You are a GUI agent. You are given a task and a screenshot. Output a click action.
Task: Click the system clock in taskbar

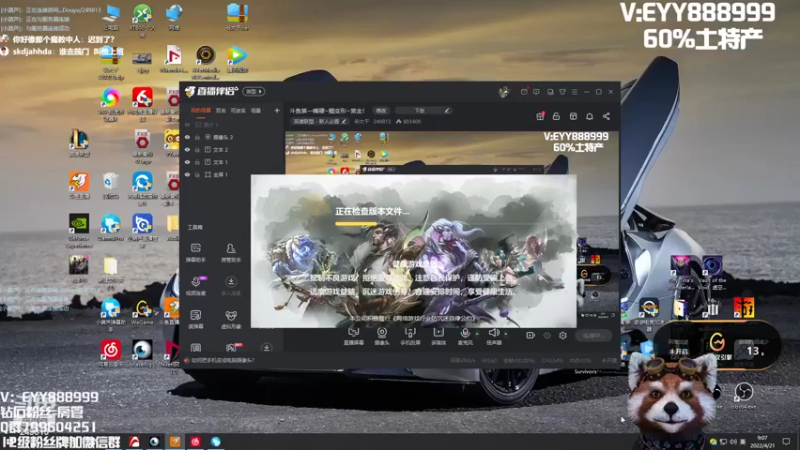coord(762,441)
